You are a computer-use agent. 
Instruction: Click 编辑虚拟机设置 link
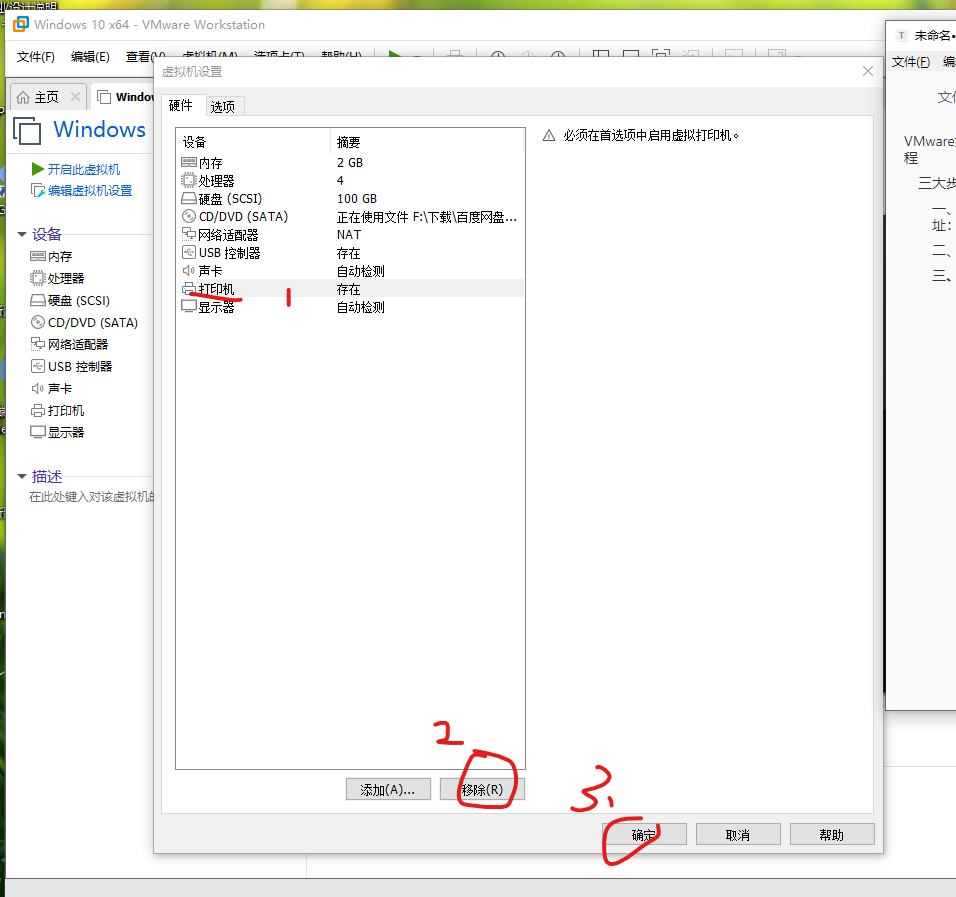tap(90, 190)
